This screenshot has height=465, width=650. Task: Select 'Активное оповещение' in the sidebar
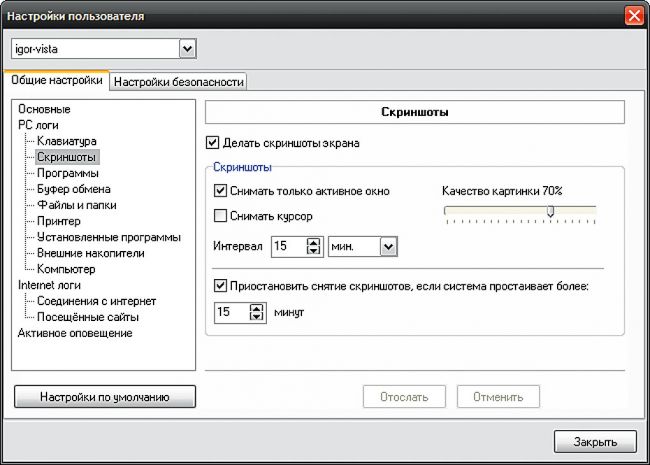pos(75,333)
